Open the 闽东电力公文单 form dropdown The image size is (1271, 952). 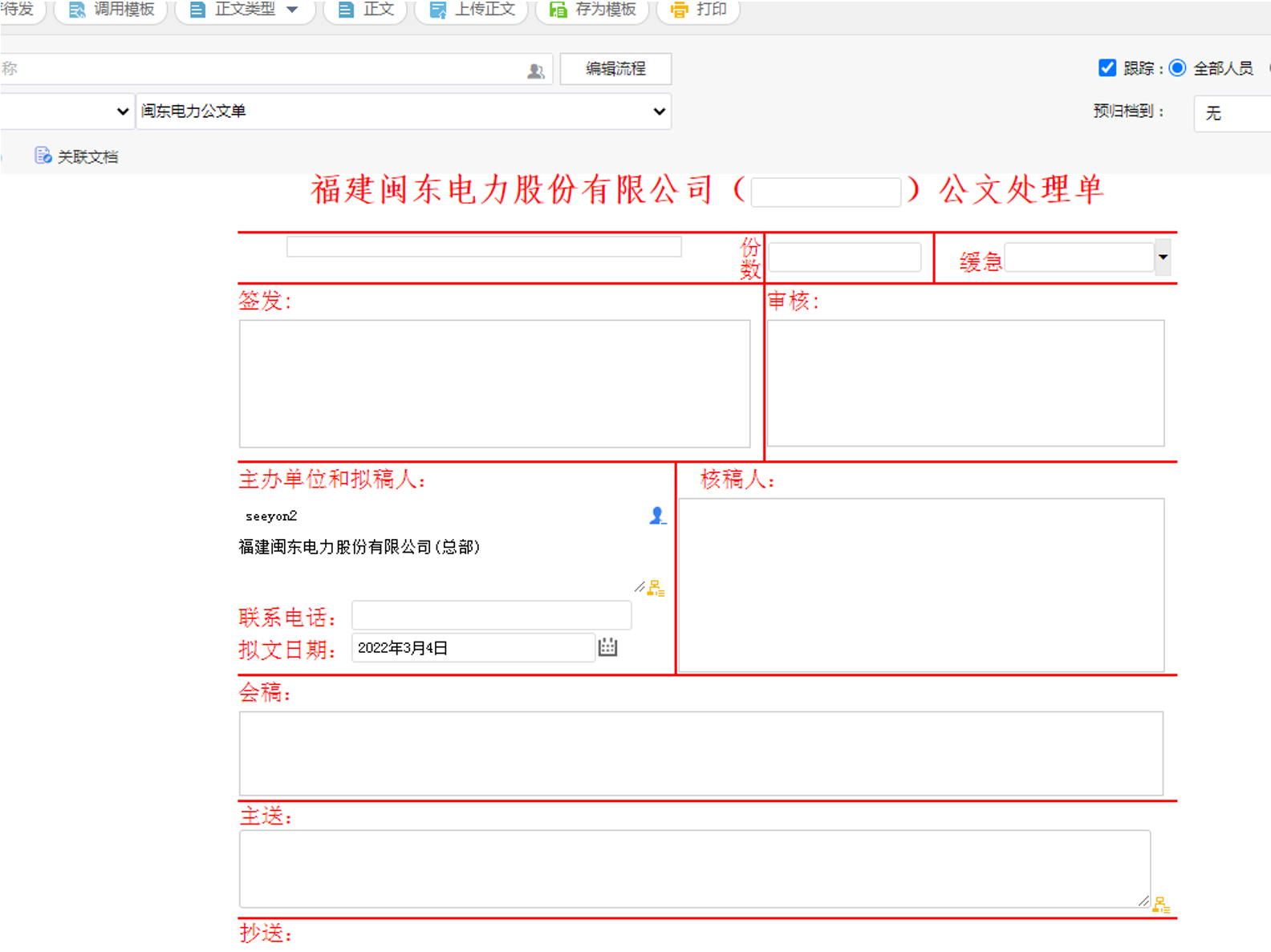(404, 111)
